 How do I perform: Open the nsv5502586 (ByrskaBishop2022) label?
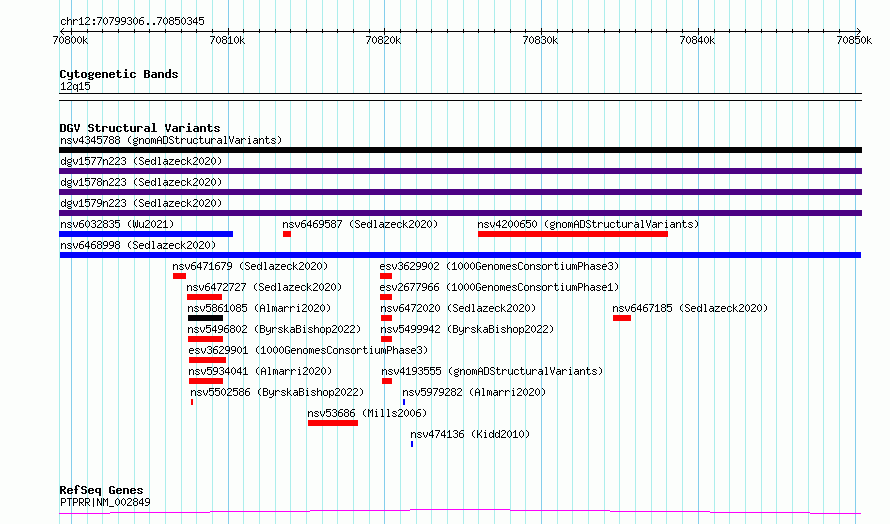click(x=277, y=392)
